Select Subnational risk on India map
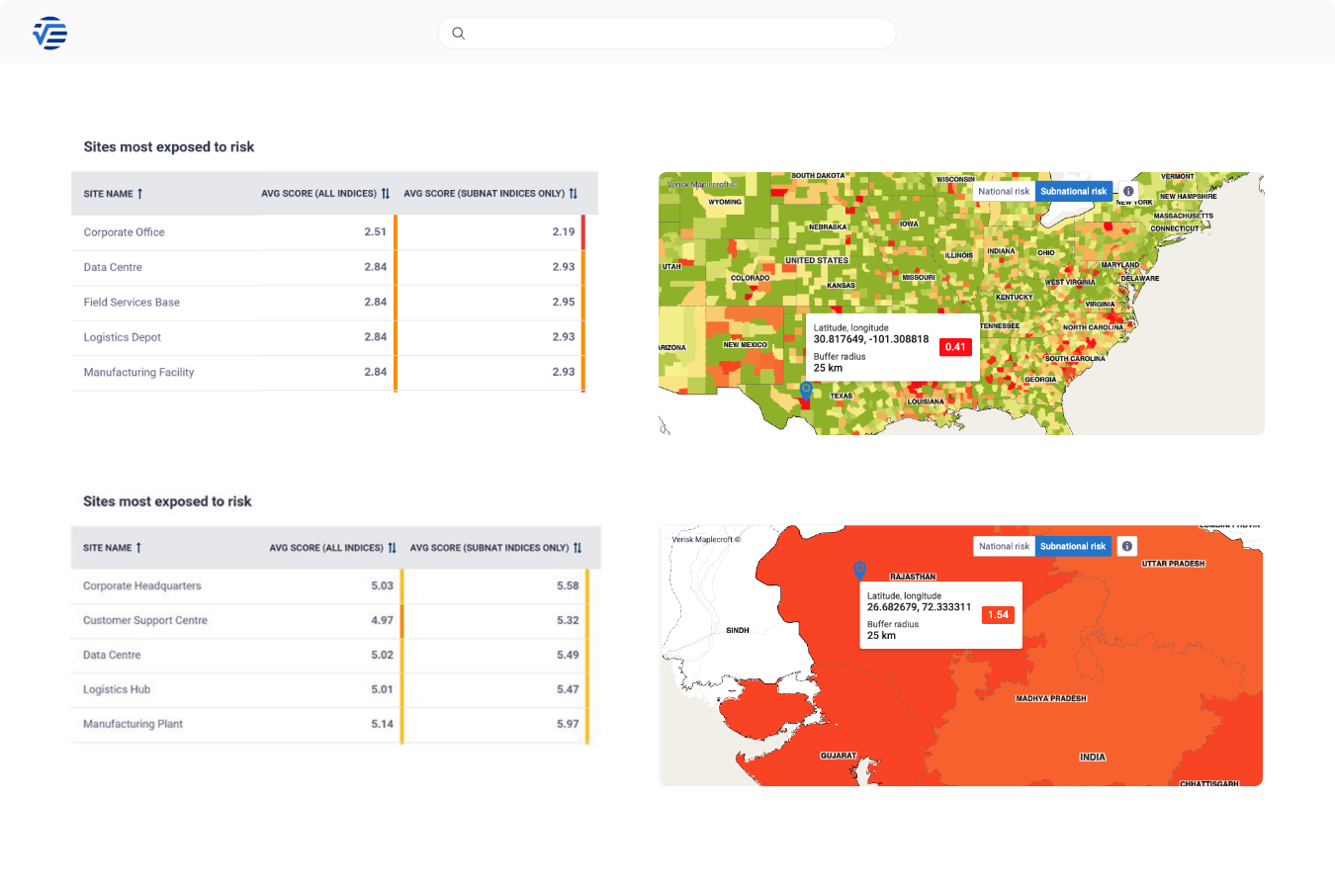Image resolution: width=1335 pixels, height=896 pixels. click(x=1073, y=546)
